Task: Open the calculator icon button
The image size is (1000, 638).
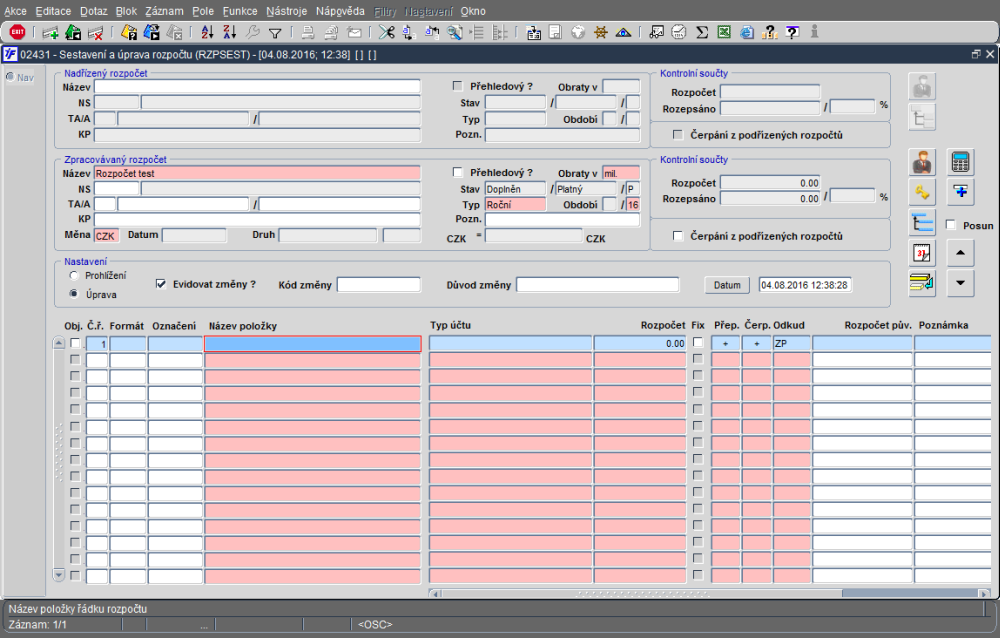Action: click(960, 161)
